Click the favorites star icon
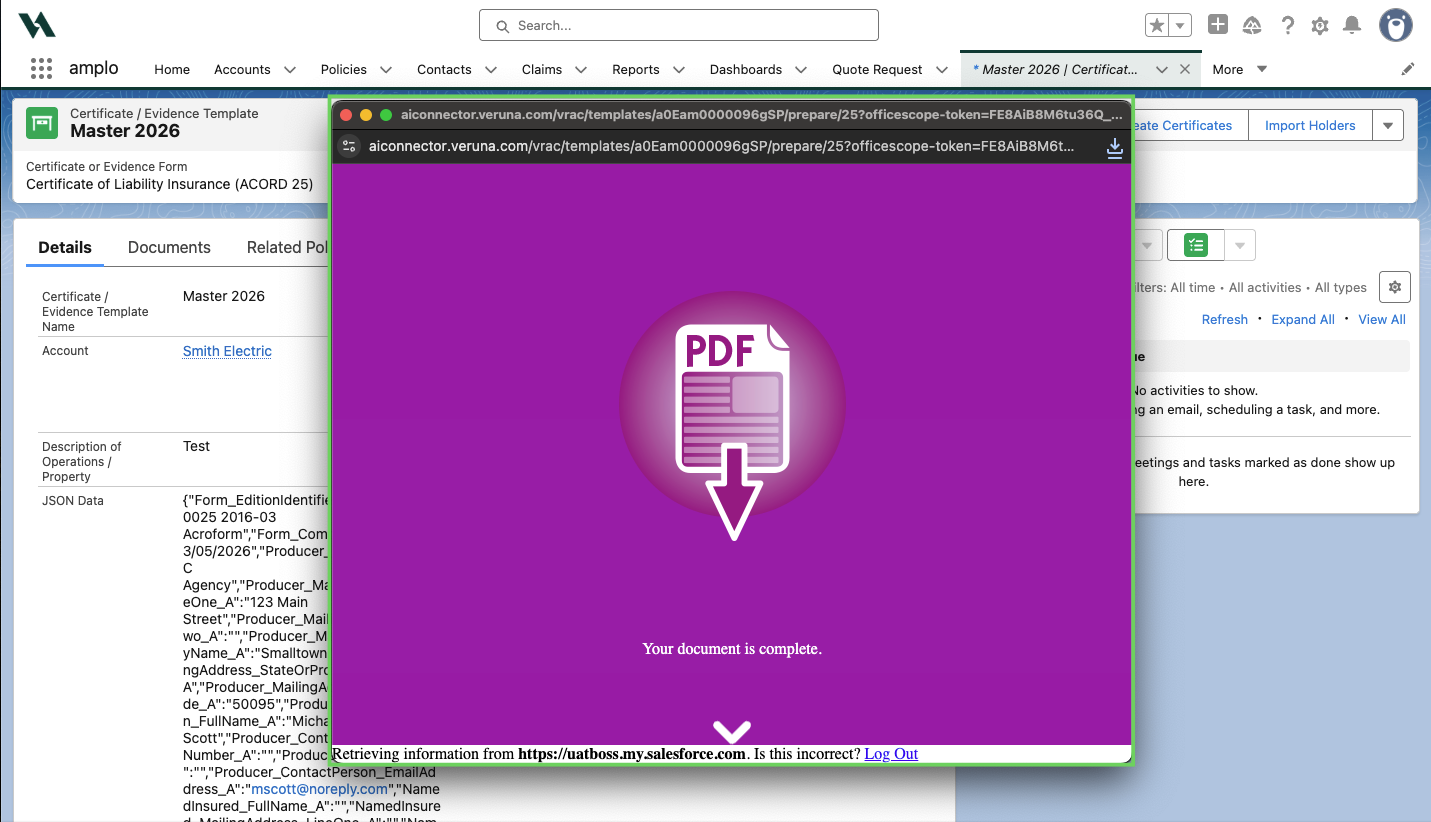 coord(1157,26)
